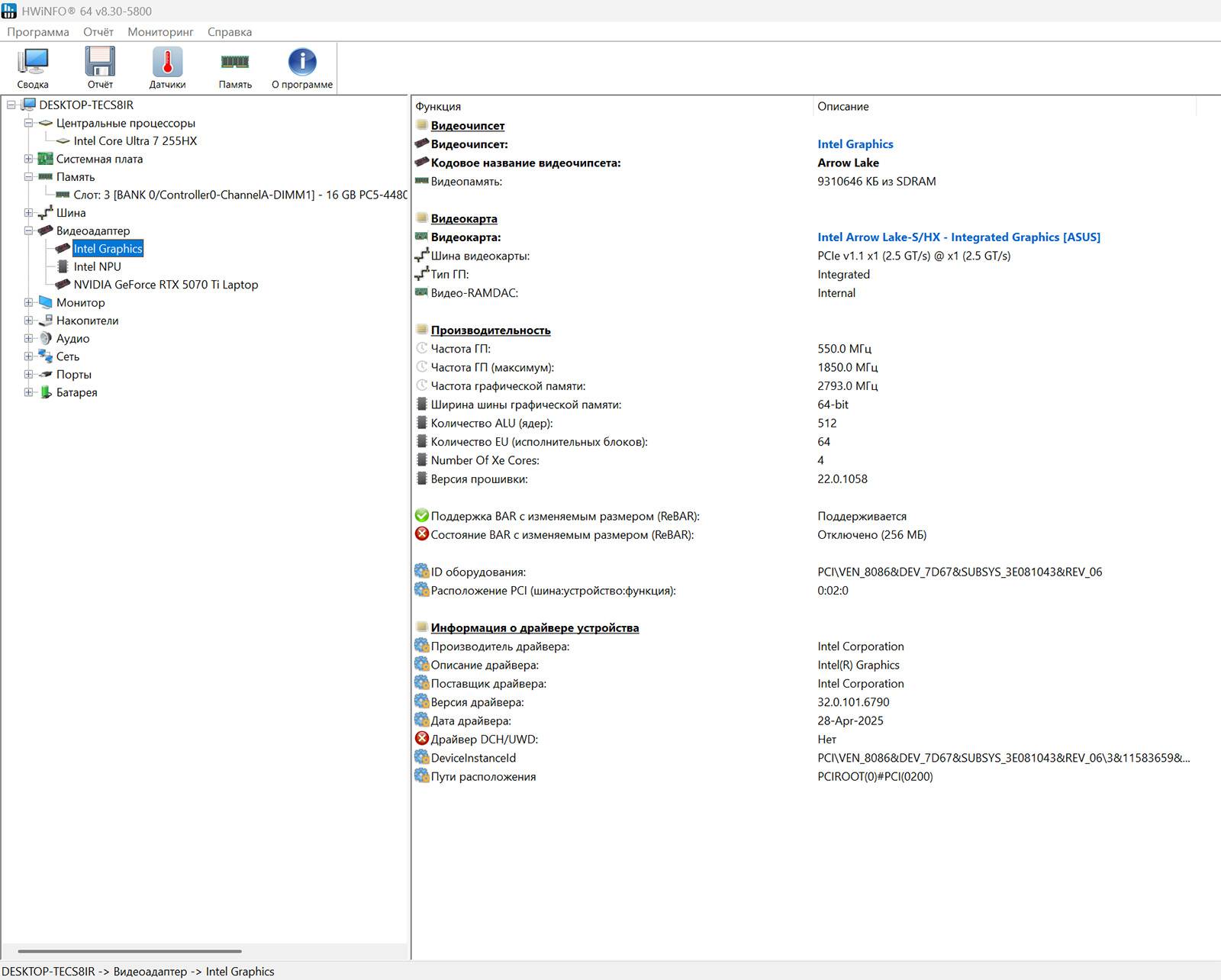Select NVIDIA GeForce RTX 5070 Ti Laptop
This screenshot has height=980, width=1221.
pyautogui.click(x=166, y=285)
